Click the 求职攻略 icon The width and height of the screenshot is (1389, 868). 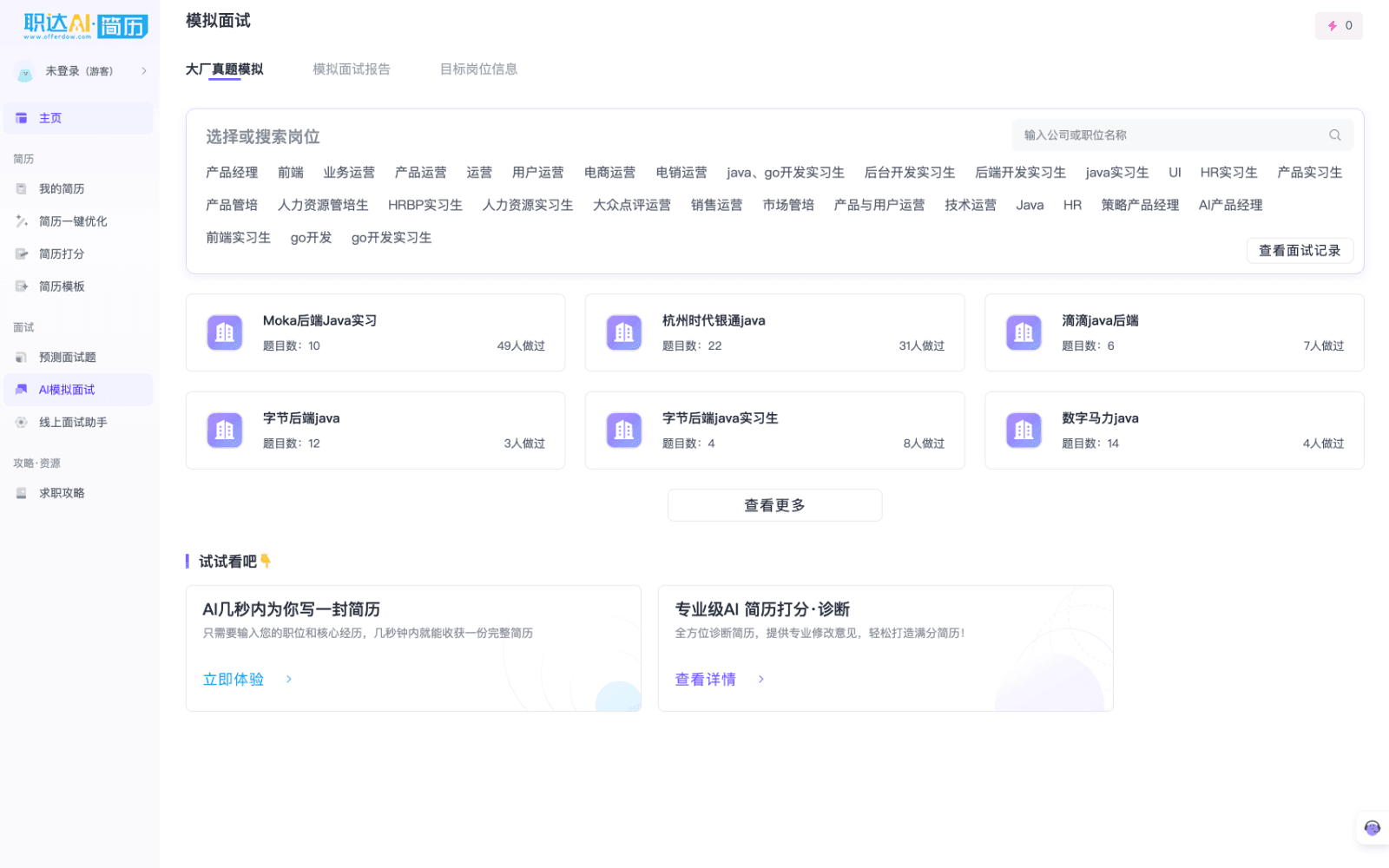click(x=22, y=493)
